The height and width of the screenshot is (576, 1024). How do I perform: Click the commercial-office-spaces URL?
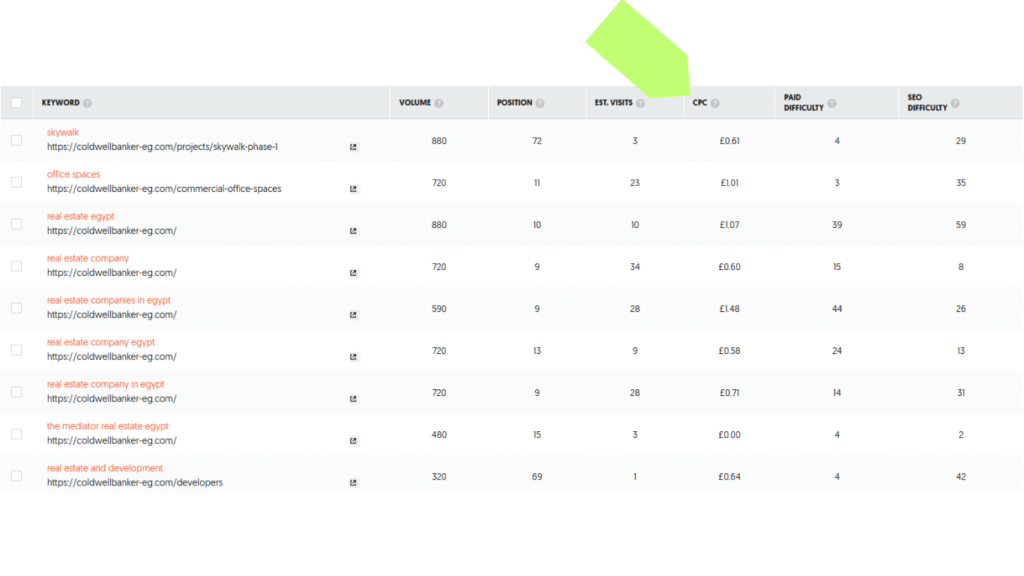click(164, 189)
